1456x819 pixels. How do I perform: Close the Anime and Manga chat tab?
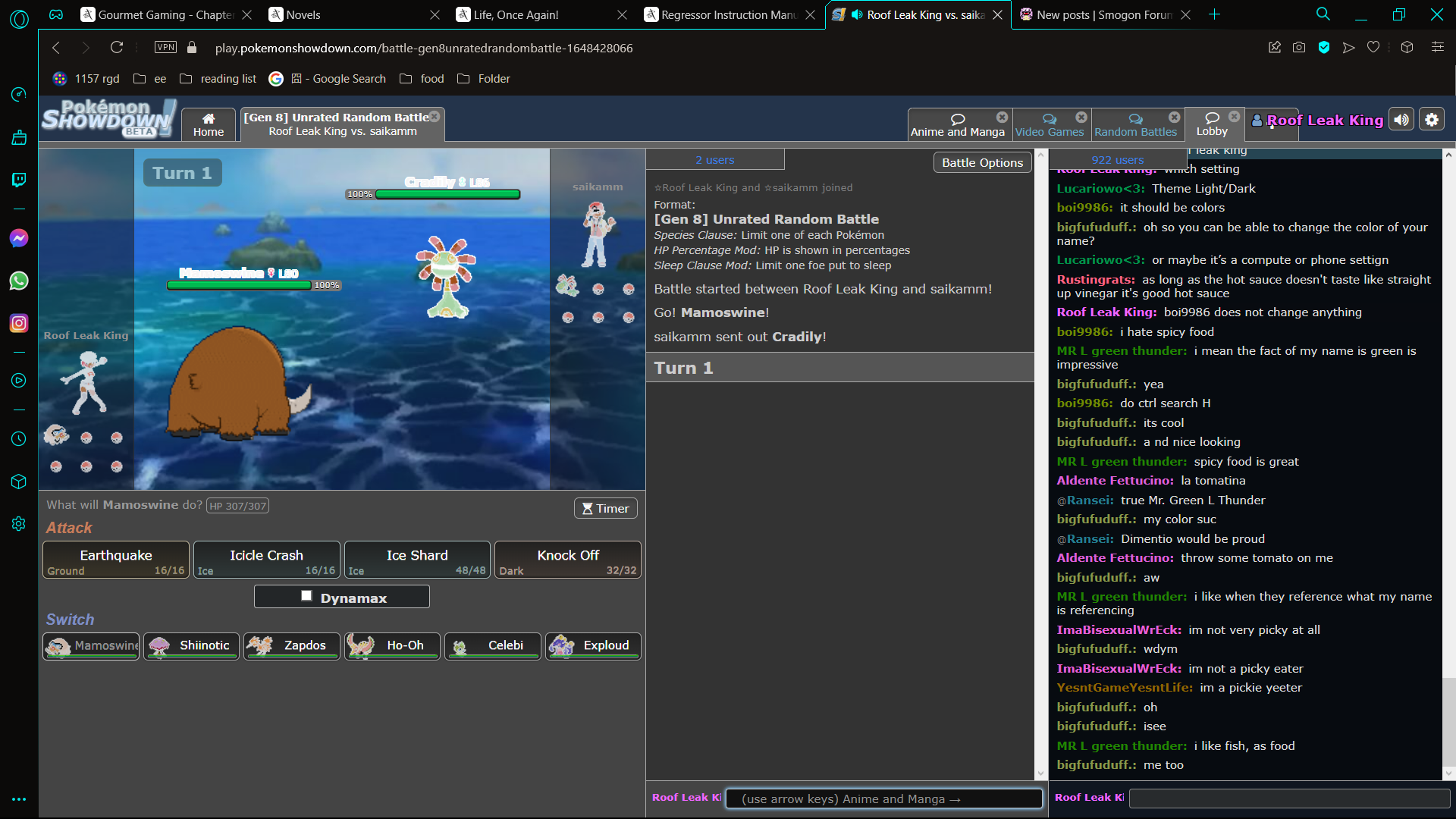pyautogui.click(x=1002, y=117)
